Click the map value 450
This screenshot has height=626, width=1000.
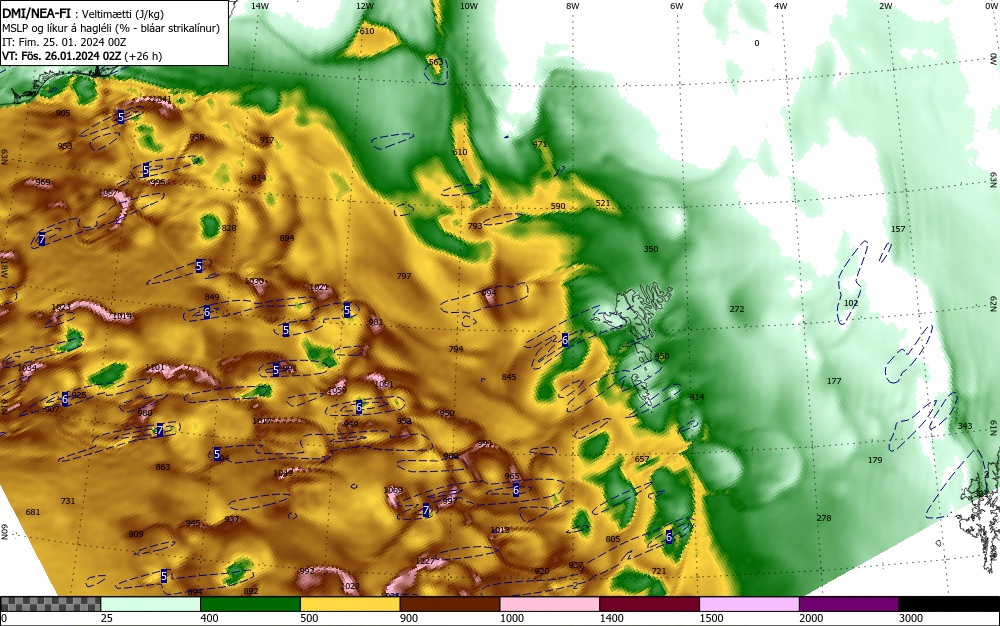click(x=662, y=356)
